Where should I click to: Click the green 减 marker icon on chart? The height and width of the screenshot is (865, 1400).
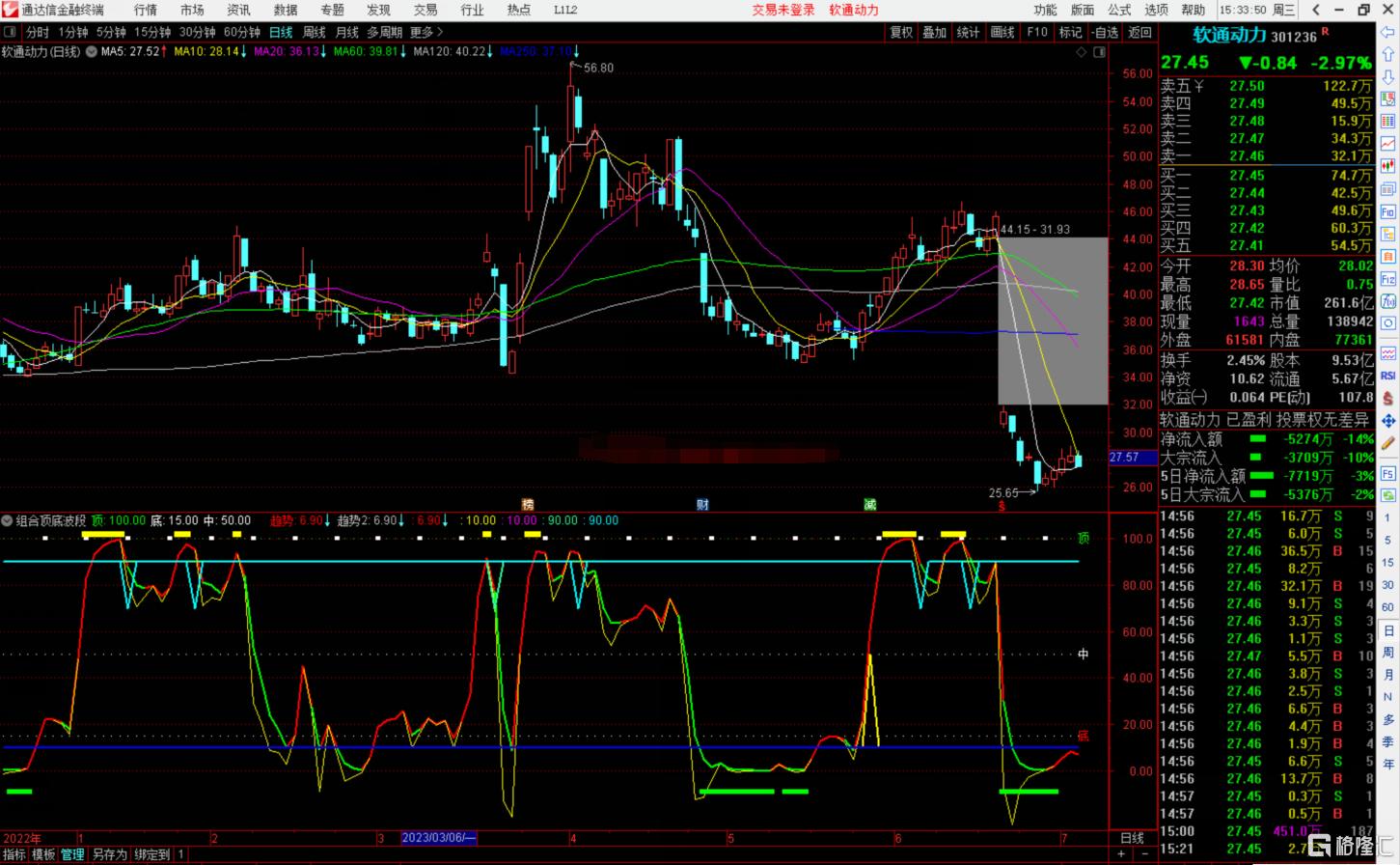point(869,504)
